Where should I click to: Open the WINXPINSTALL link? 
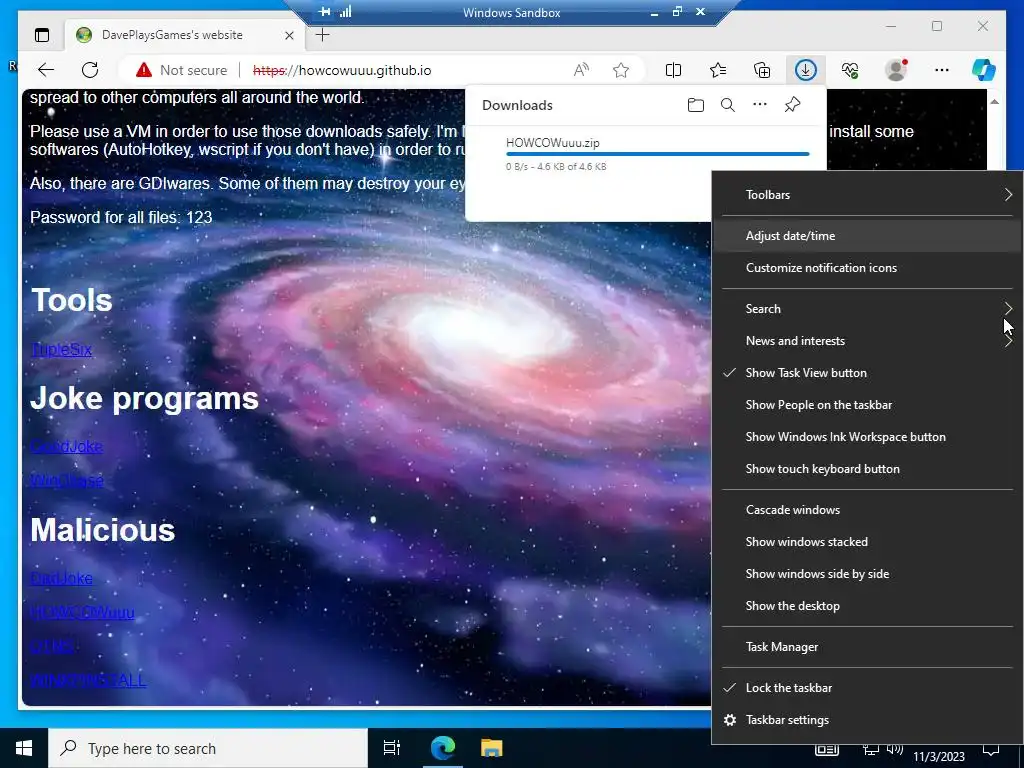pos(88,680)
